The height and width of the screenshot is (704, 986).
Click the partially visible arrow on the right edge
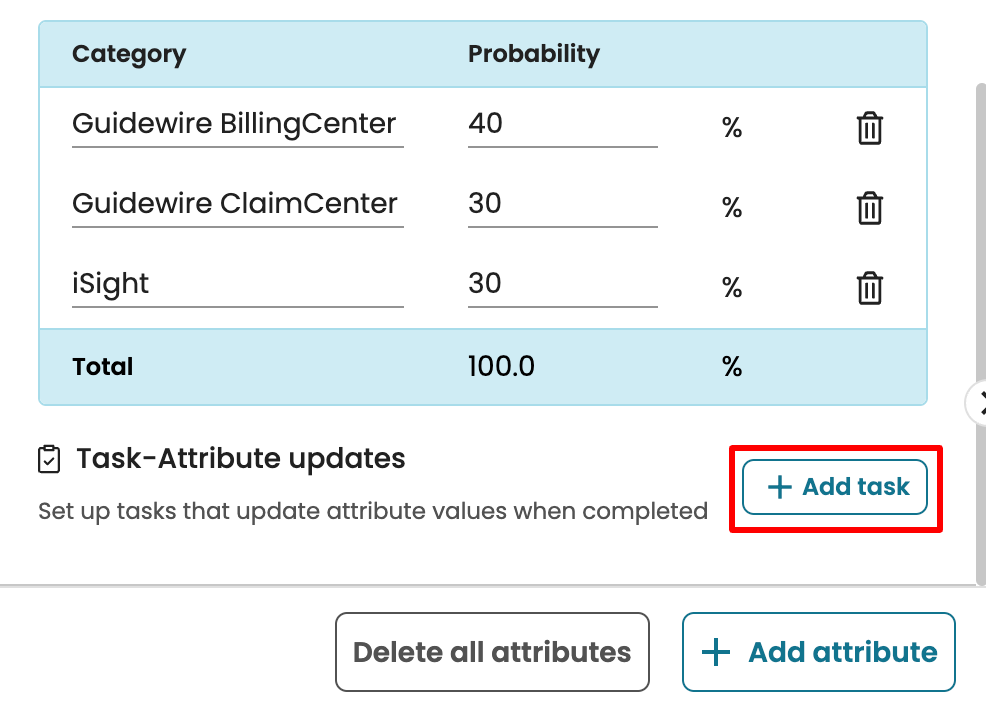click(978, 403)
